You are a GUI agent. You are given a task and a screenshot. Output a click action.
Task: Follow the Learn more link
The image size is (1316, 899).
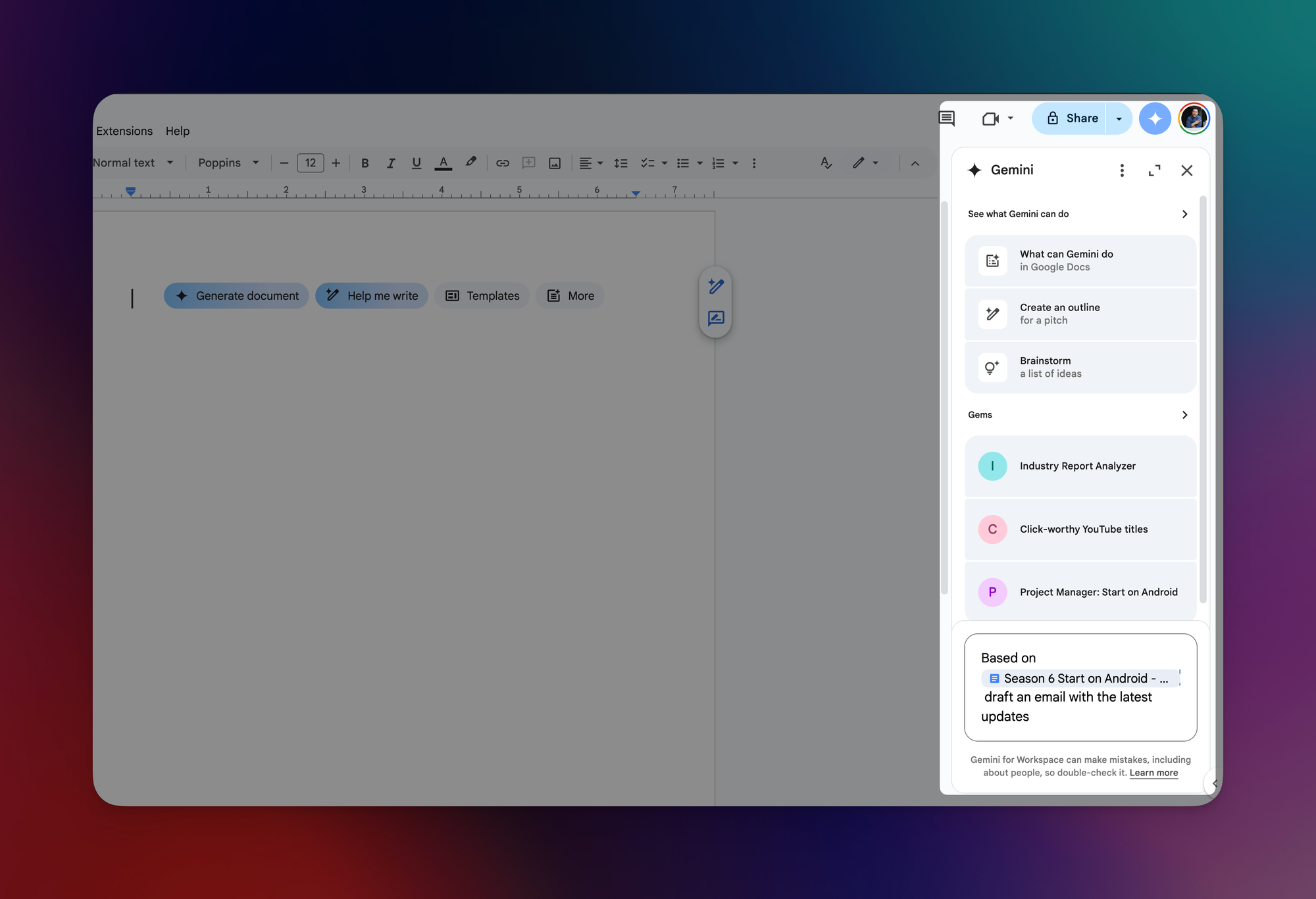[x=1153, y=773]
